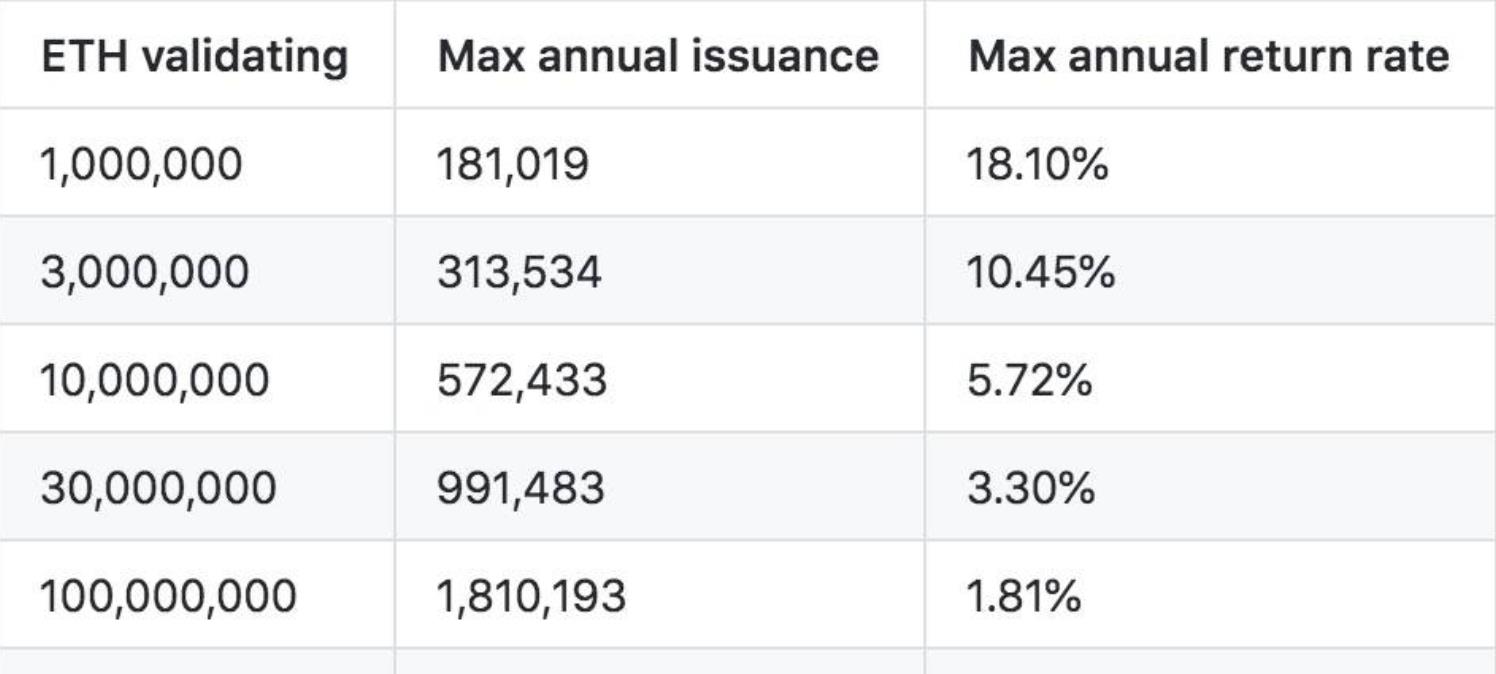This screenshot has height=674, width=1496.
Task: Select the 1,000,000 ETH validating cell
Action: point(141,164)
